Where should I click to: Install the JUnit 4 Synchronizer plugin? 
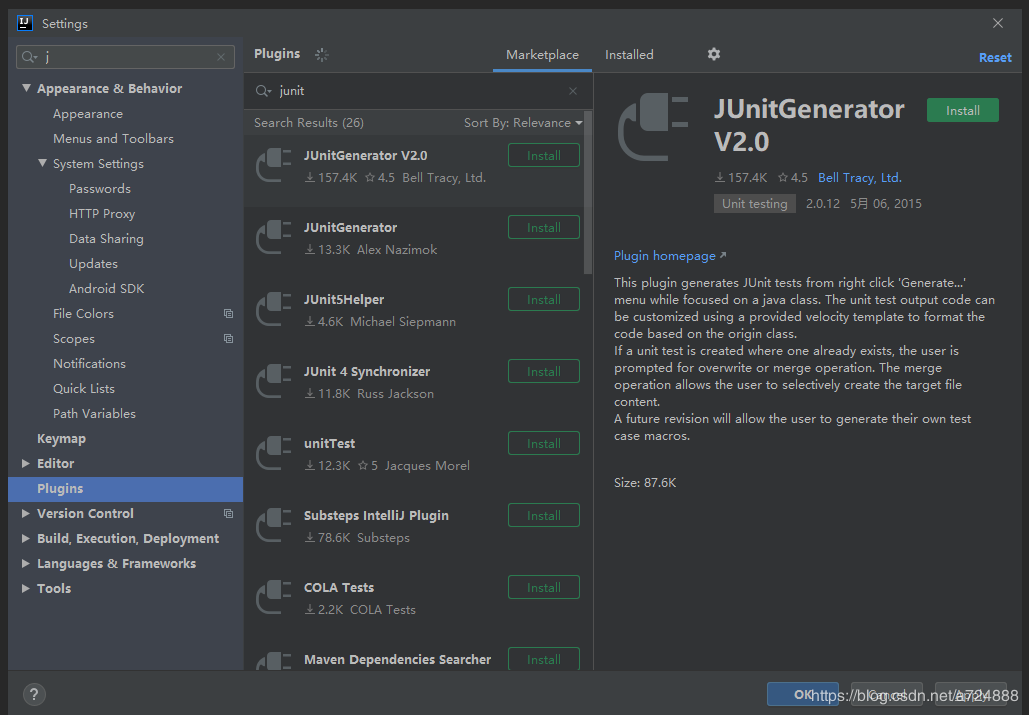543,372
